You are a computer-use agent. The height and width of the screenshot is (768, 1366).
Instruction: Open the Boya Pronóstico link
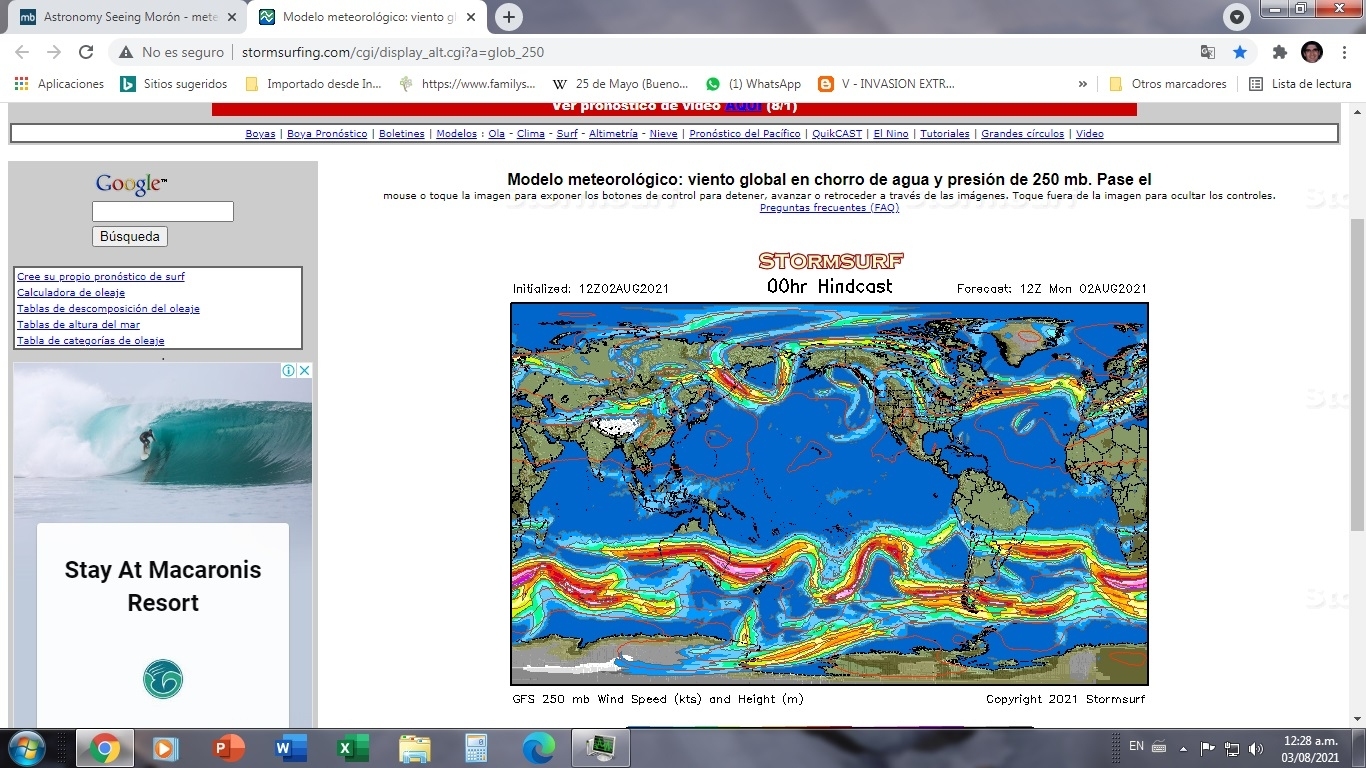327,134
